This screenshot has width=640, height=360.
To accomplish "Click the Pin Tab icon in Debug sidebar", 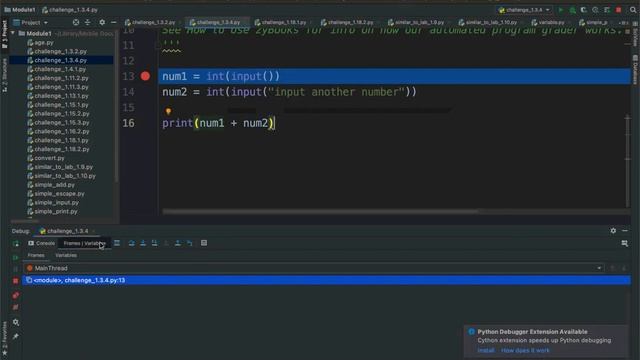I will (x=16, y=336).
